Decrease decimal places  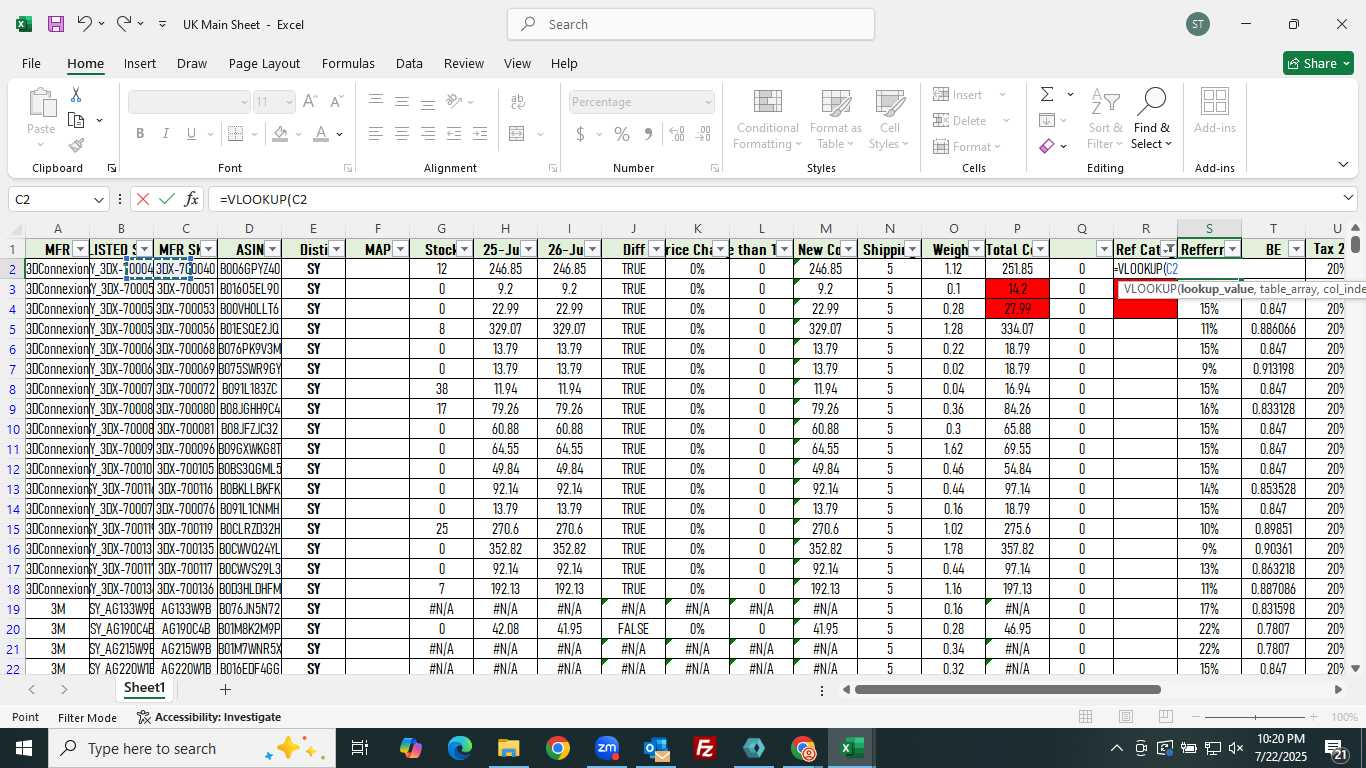point(703,134)
